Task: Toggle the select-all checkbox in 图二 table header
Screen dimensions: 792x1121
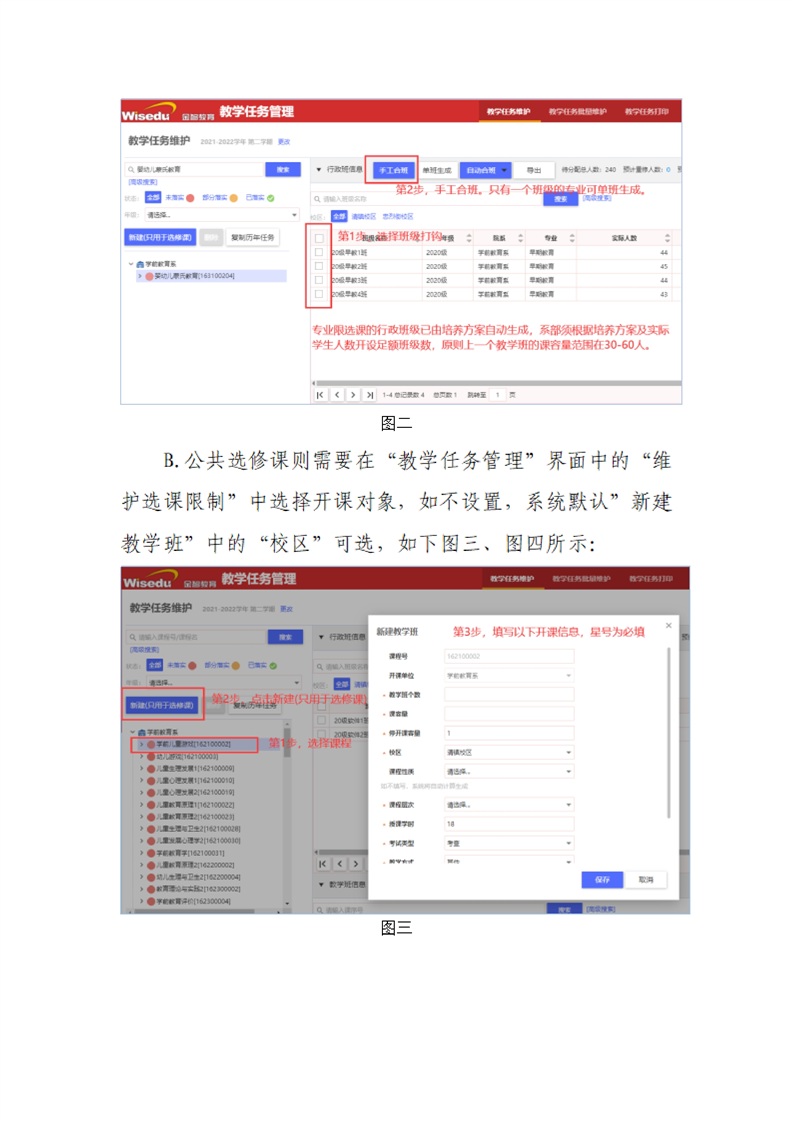Action: tap(318, 238)
